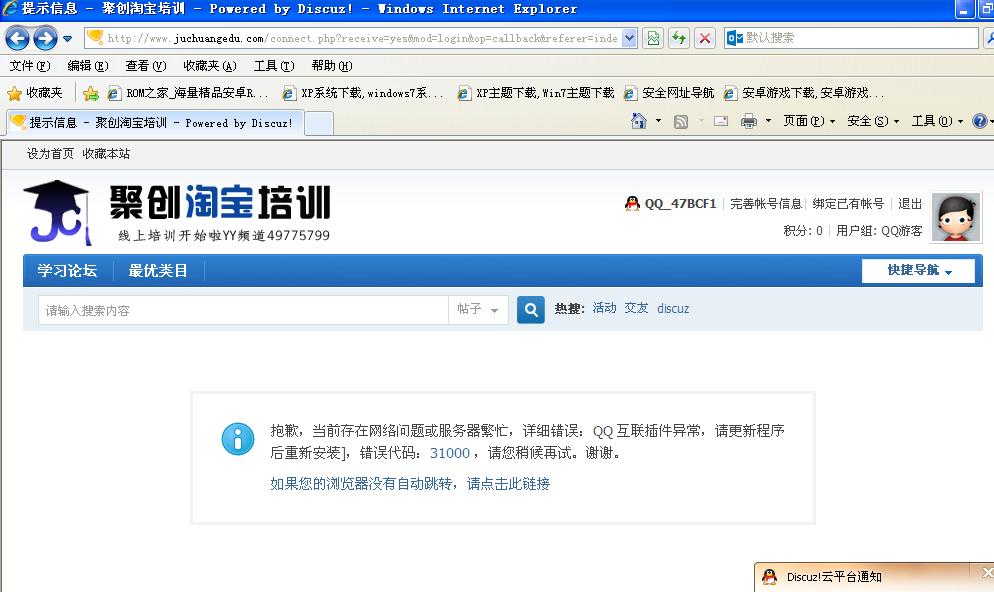This screenshot has width=994, height=592.
Task: Open the address bar URL dropdown arrow
Action: click(629, 38)
